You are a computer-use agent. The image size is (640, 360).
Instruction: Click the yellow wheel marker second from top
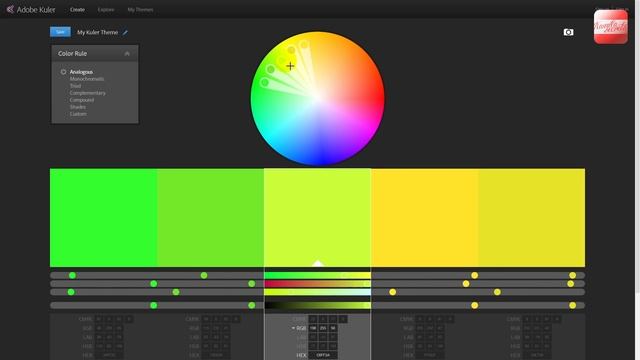coord(291,50)
